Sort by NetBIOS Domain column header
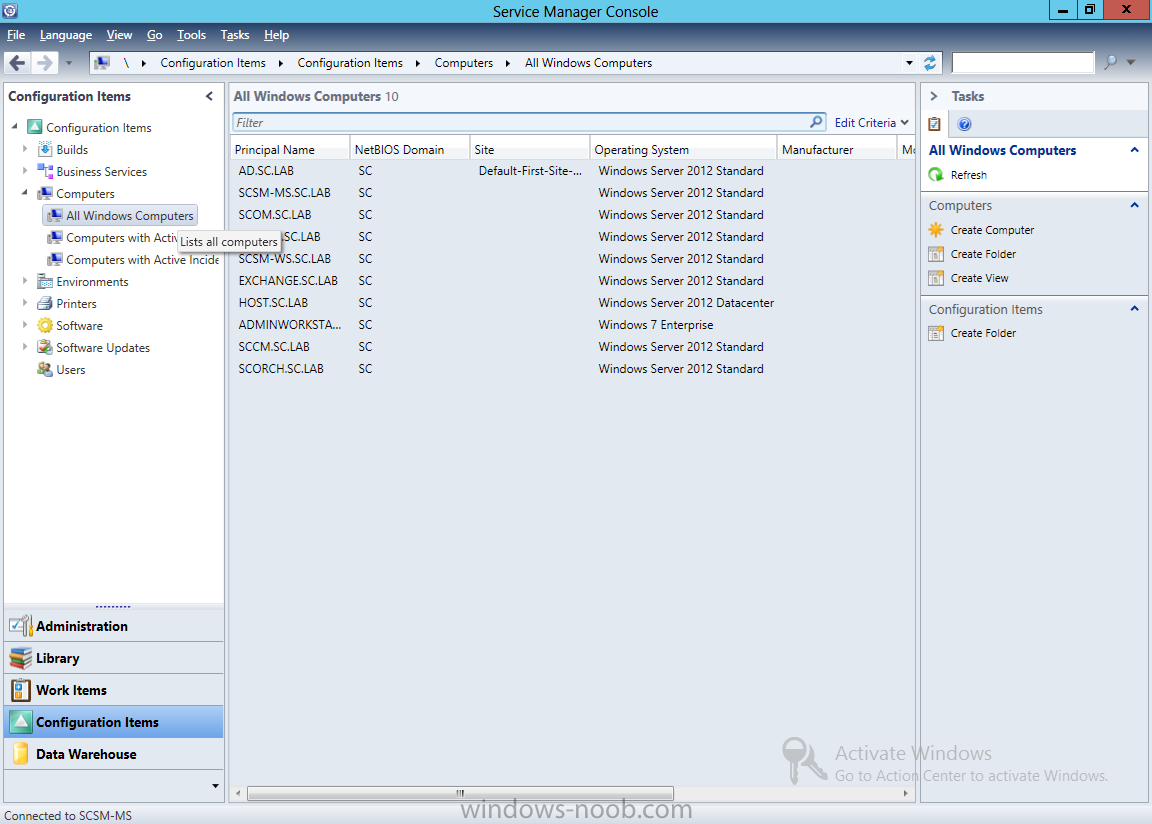Screen dimensions: 1152x824 click(409, 149)
